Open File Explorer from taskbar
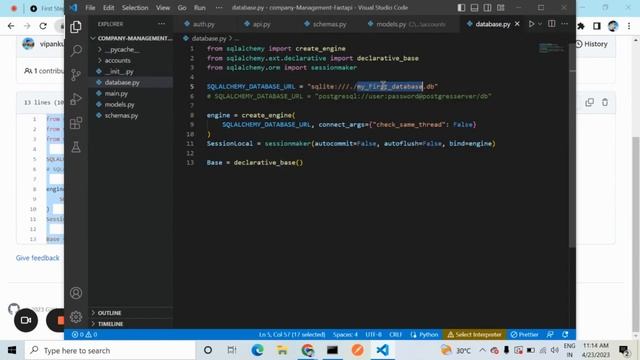This screenshot has width=640, height=360. pos(282,350)
